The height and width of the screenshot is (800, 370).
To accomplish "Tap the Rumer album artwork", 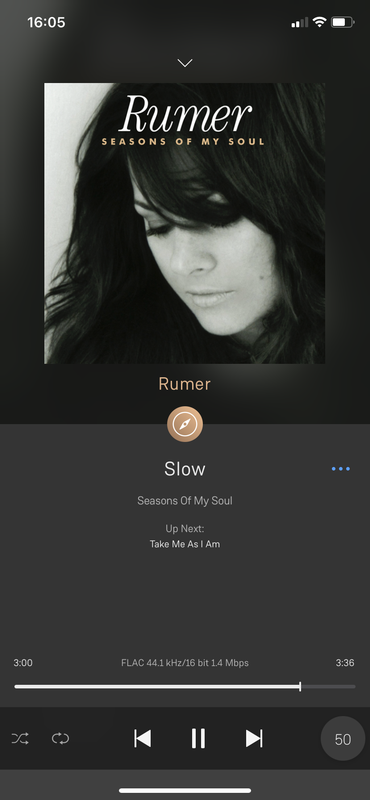I will pos(185,223).
